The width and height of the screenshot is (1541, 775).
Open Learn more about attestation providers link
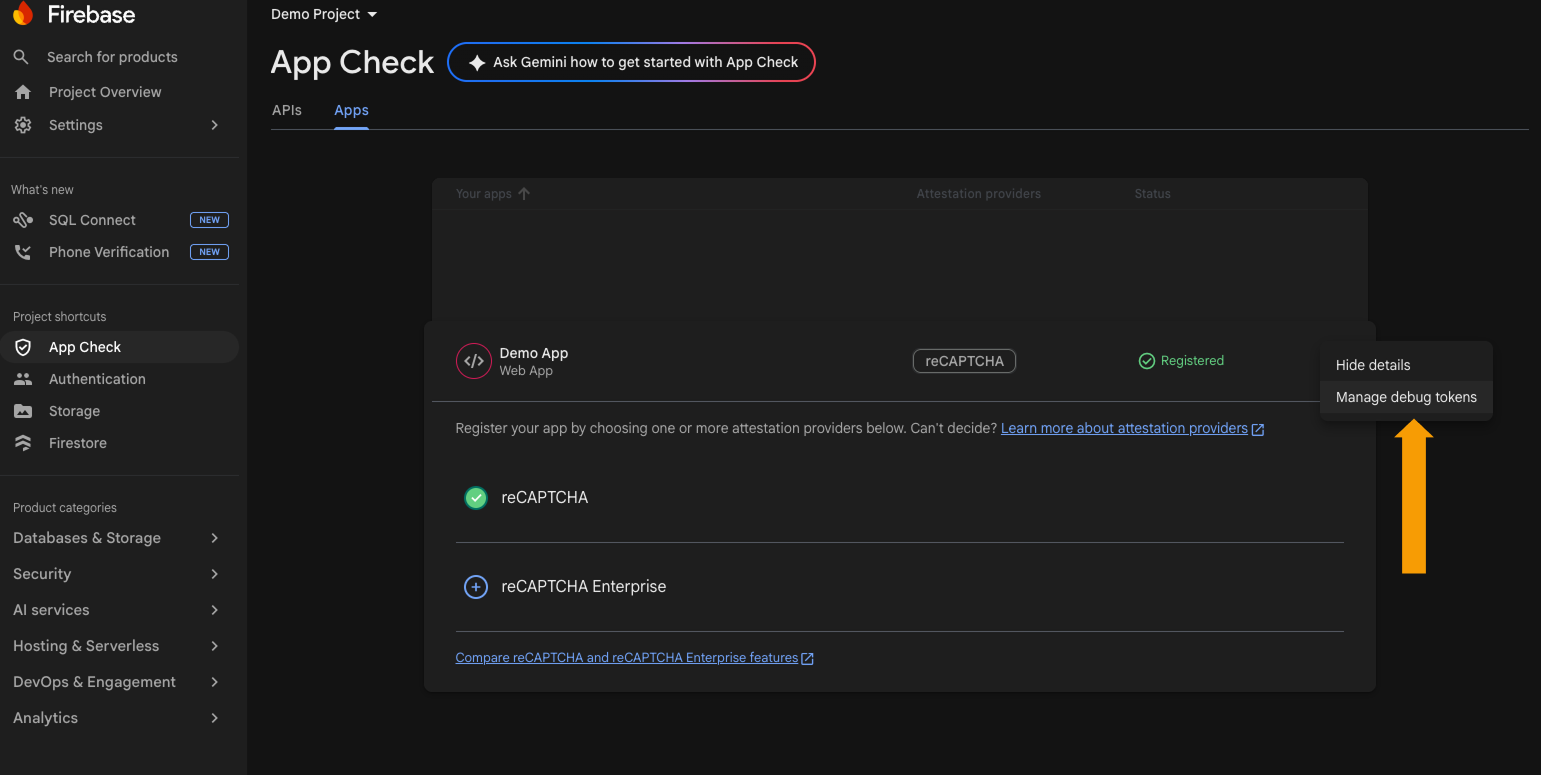(1124, 428)
